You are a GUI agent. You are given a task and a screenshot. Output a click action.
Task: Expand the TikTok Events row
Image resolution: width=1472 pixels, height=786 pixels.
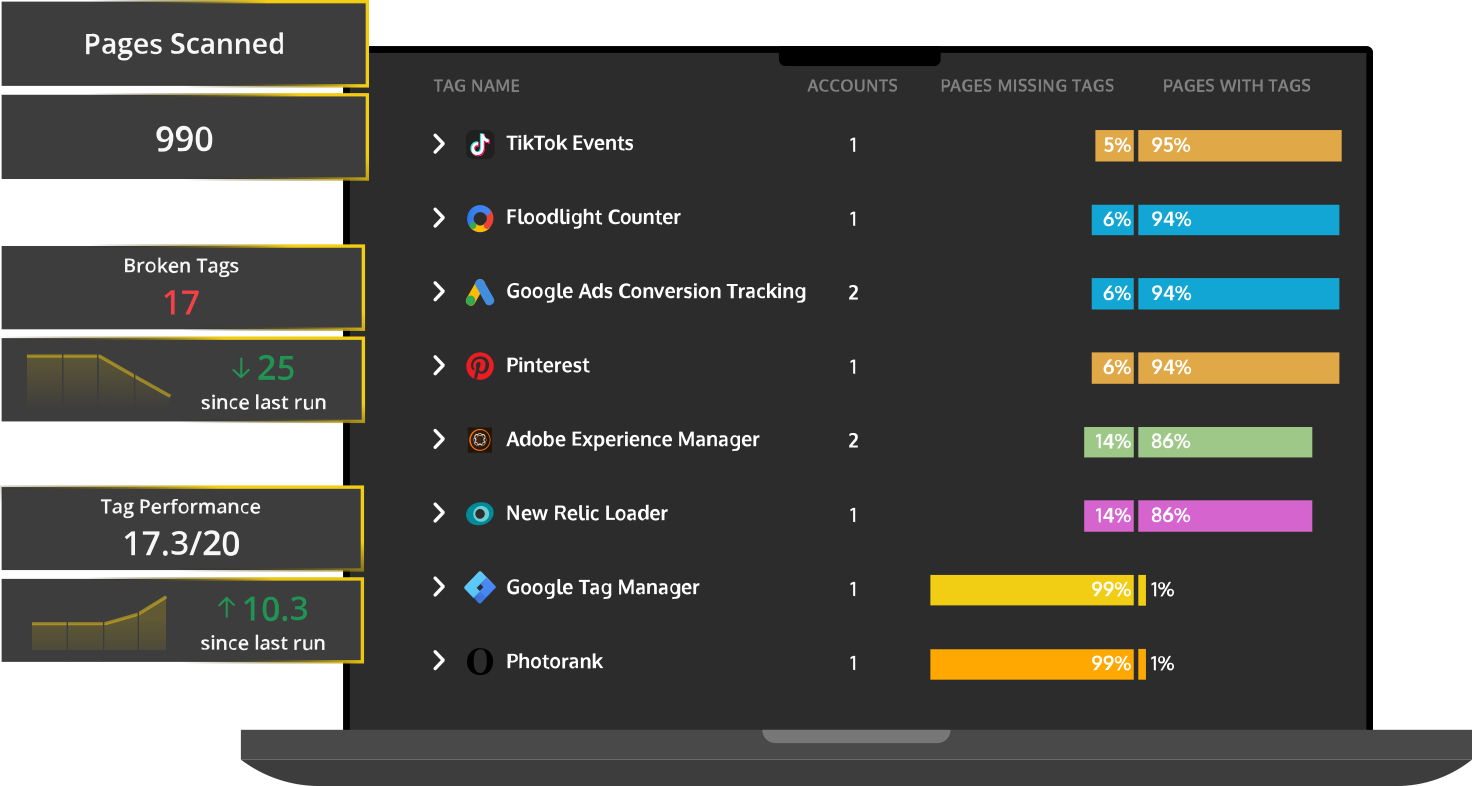point(438,144)
